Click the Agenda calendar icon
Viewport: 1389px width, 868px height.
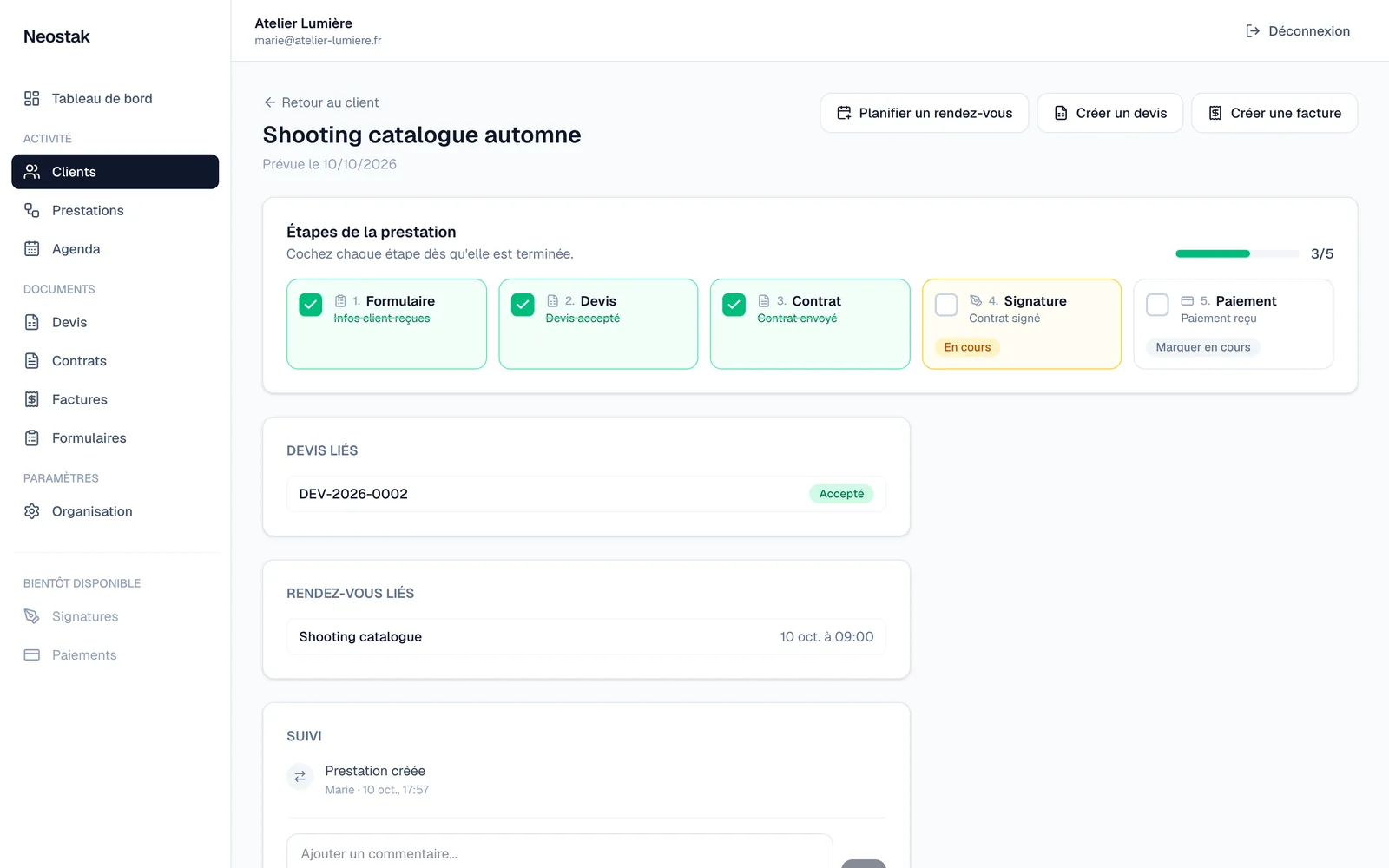point(32,248)
